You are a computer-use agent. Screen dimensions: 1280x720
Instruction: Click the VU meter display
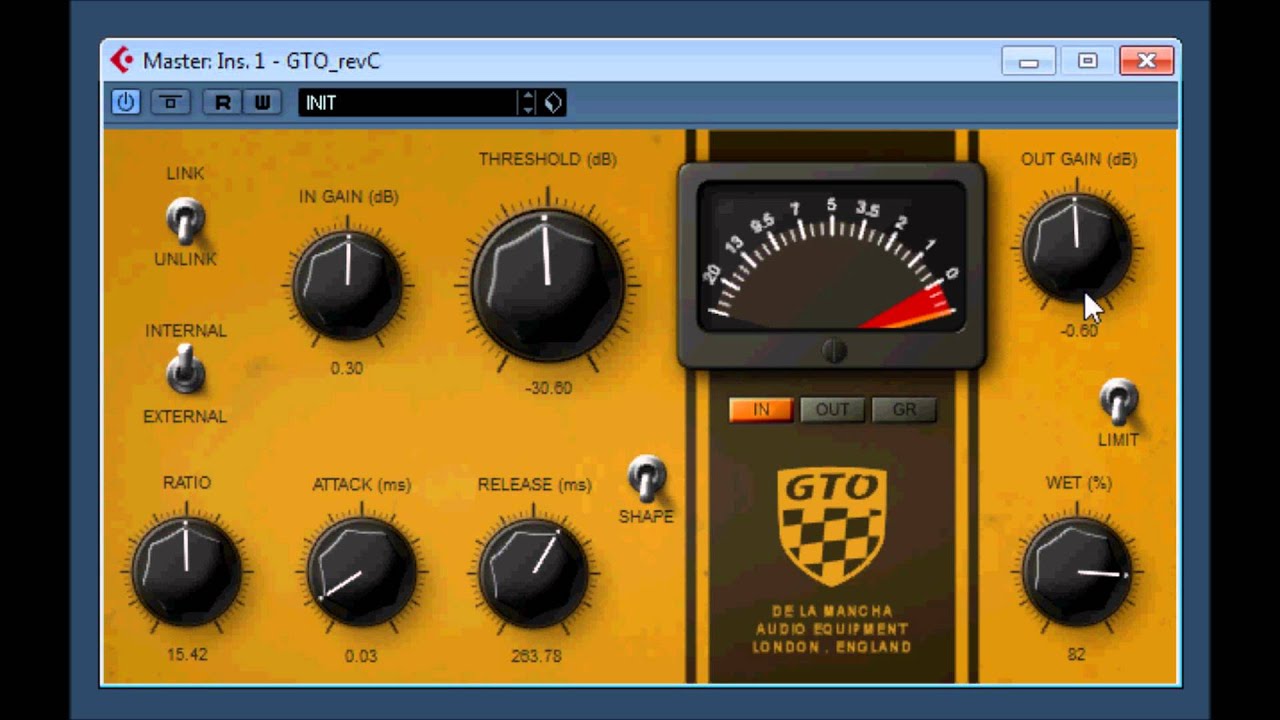click(x=832, y=256)
